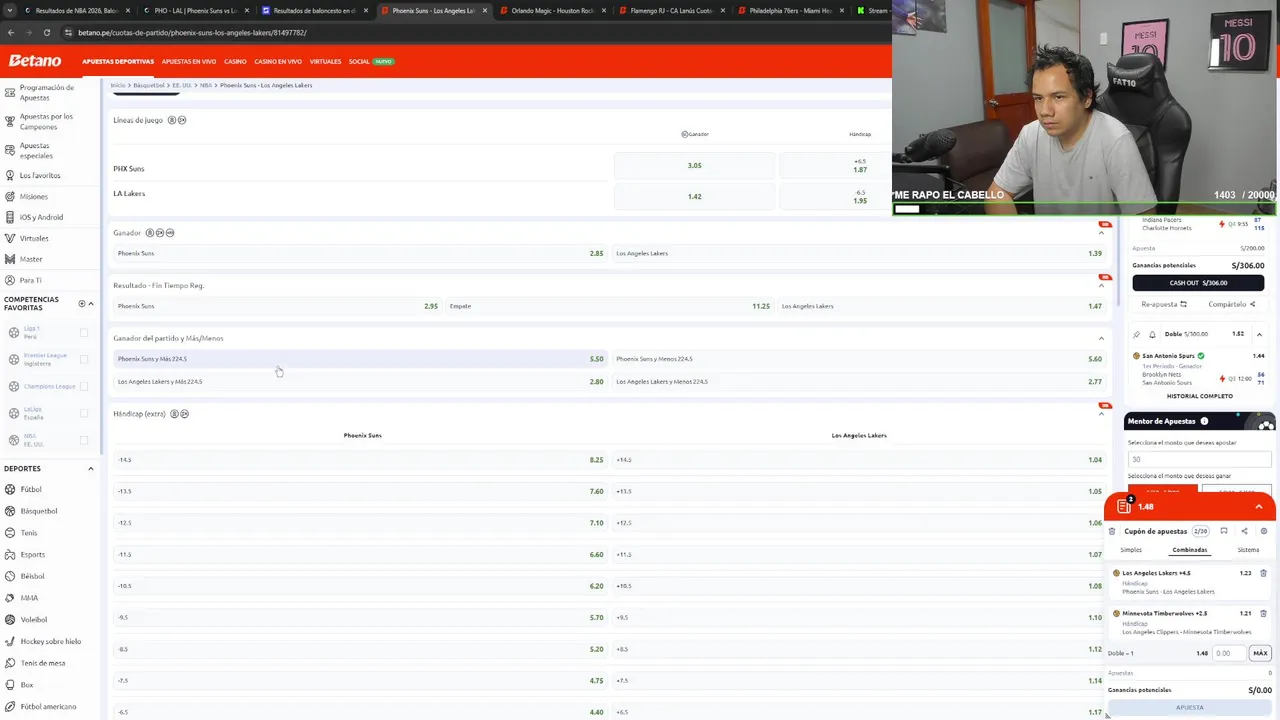The image size is (1280, 720).
Task: Click Mentor de Apuestas info icon
Action: 1204,421
